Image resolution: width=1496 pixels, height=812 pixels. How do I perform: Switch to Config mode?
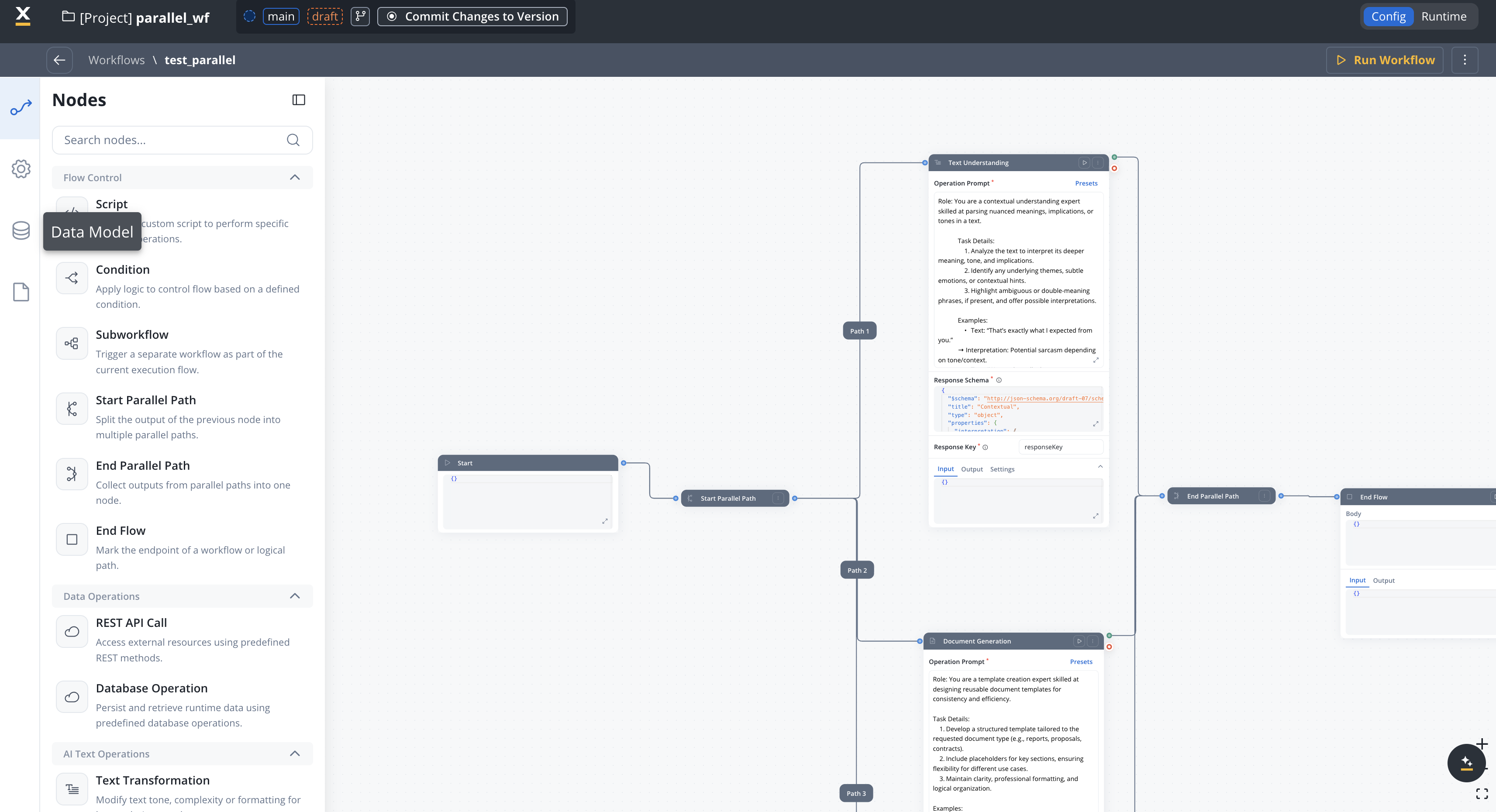(1388, 16)
